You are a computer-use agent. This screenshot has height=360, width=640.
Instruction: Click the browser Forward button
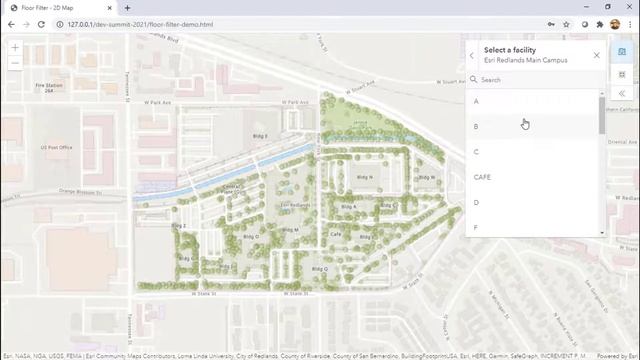(26, 24)
